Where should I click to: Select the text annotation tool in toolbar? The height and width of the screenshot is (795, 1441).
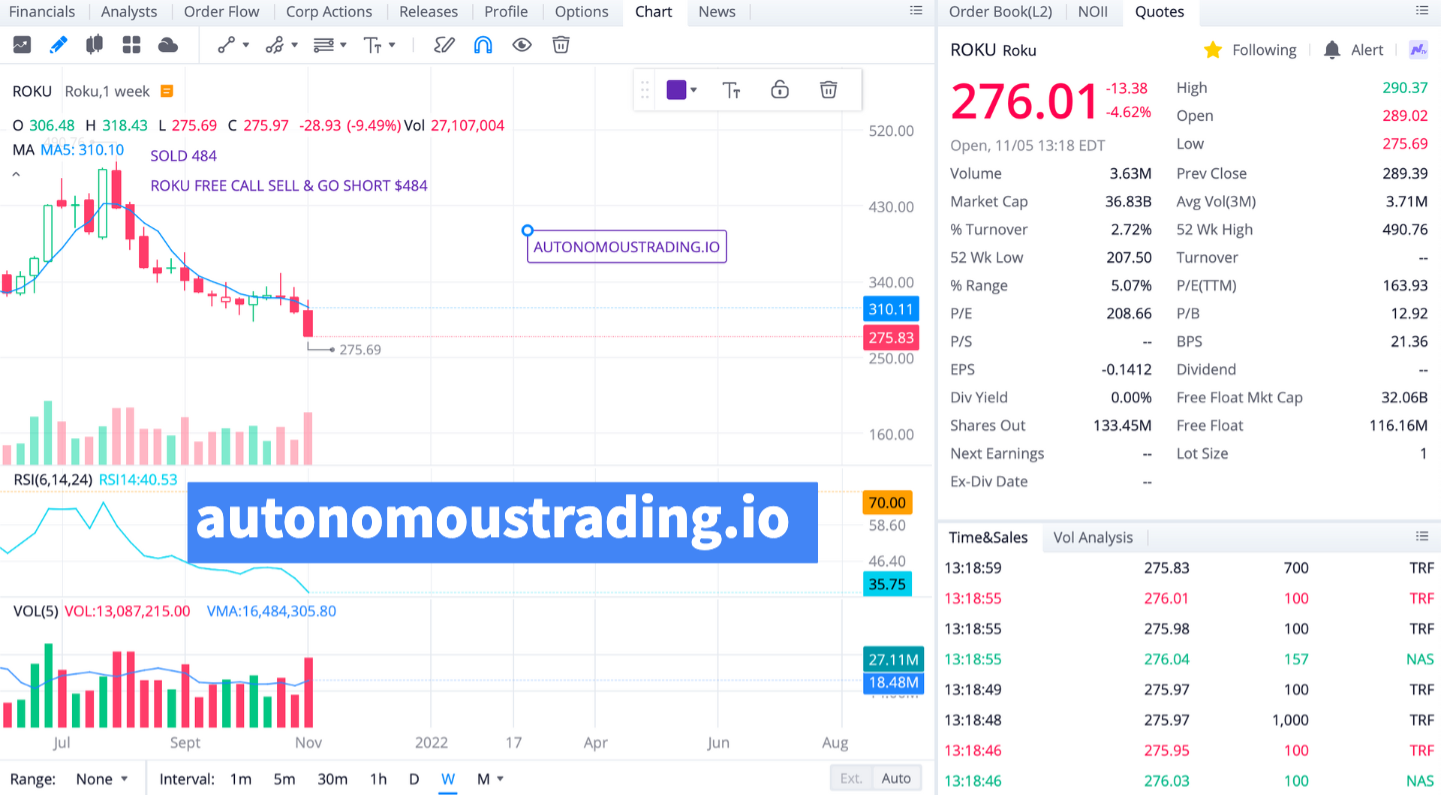(373, 45)
